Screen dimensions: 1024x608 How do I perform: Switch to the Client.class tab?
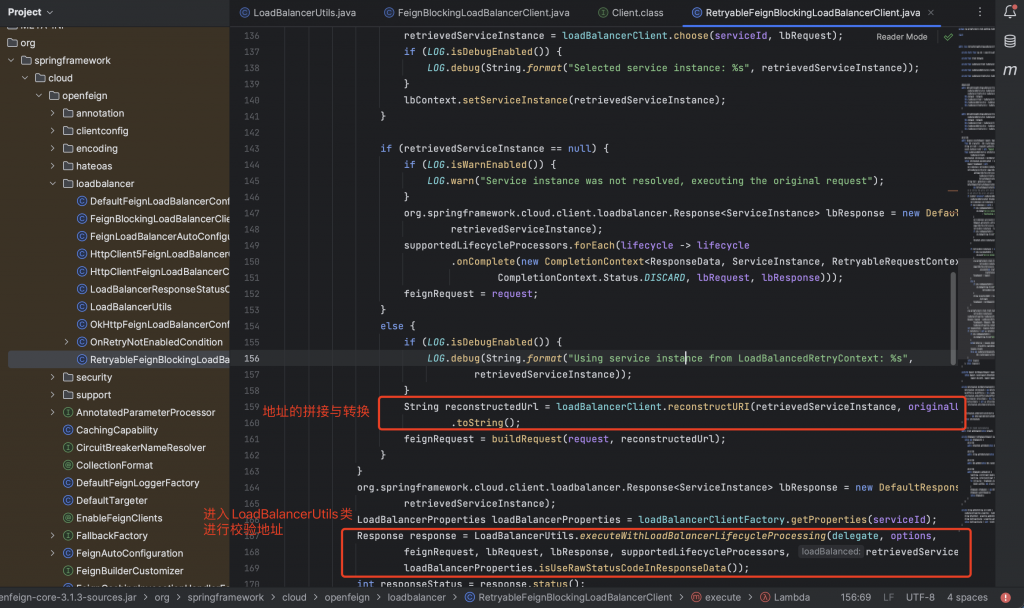tap(631, 12)
